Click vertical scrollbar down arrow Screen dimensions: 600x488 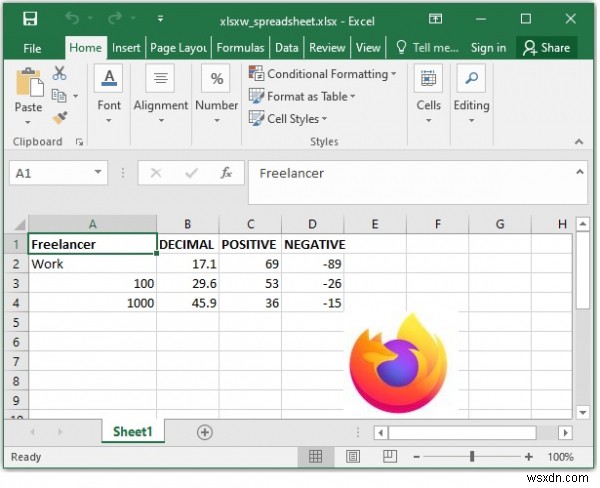tap(583, 413)
